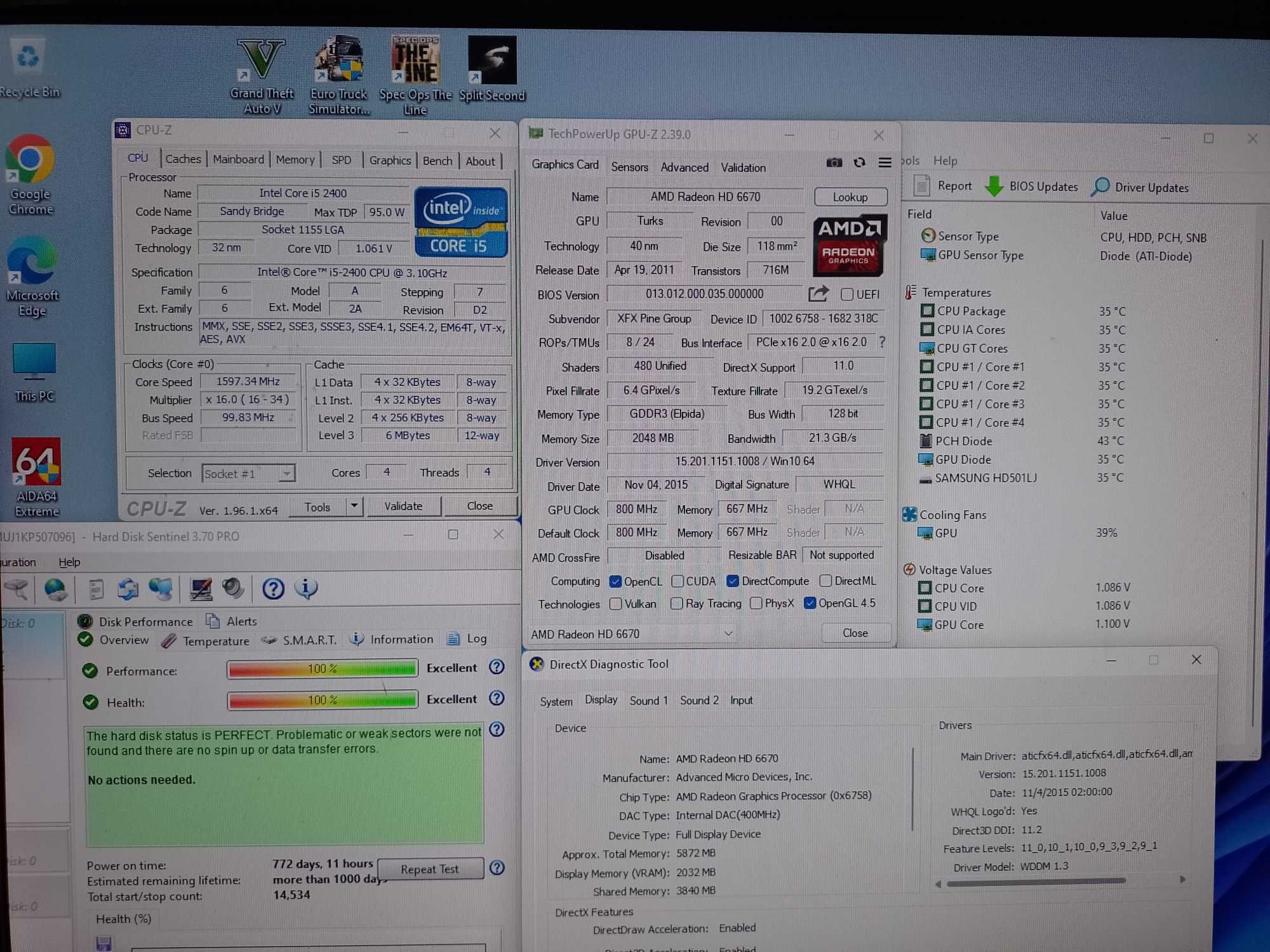Image resolution: width=1270 pixels, height=952 pixels.
Task: Open the Split Second shortcut
Action: (492, 70)
